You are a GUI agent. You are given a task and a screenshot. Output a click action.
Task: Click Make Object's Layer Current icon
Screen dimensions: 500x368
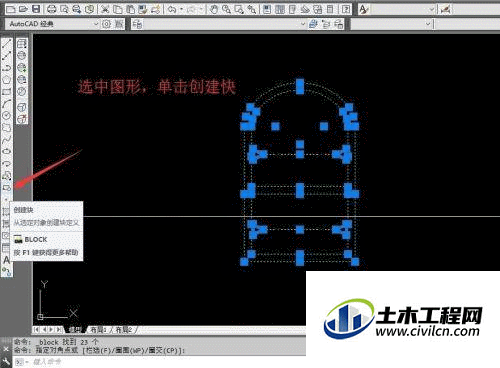pyautogui.click(x=313, y=24)
